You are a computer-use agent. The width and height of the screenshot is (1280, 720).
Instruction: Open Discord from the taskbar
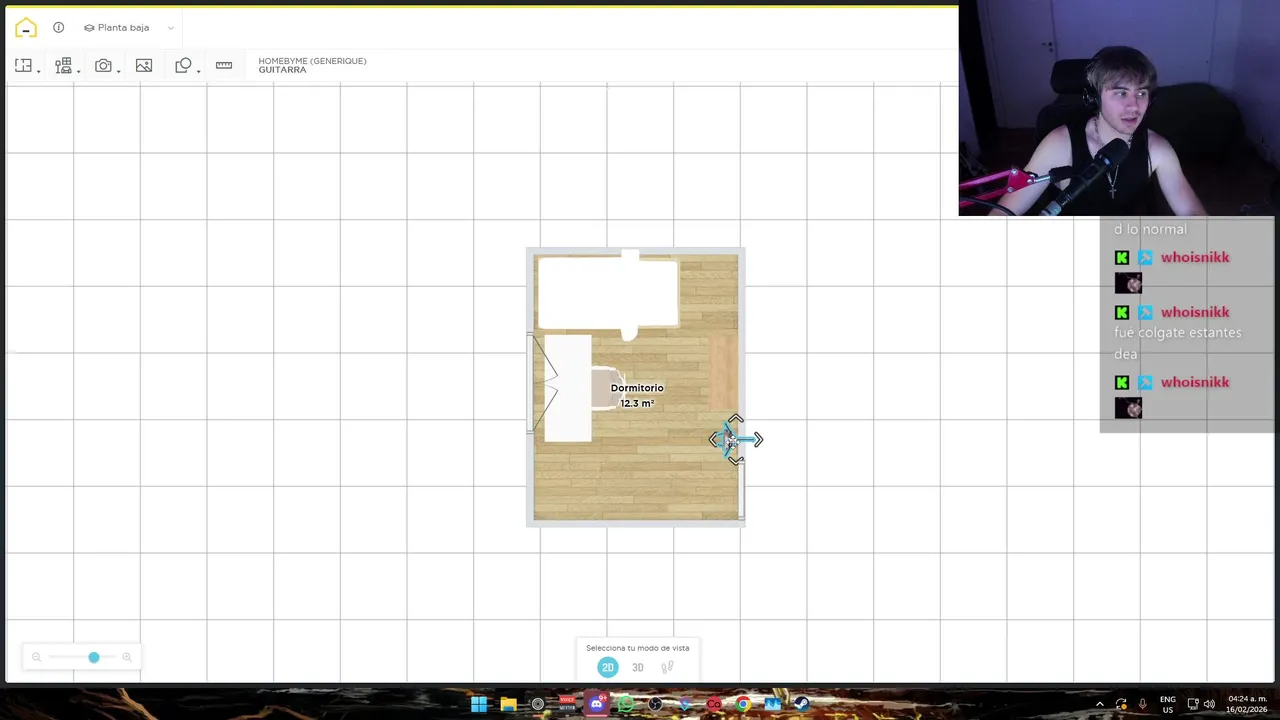pyautogui.click(x=597, y=704)
